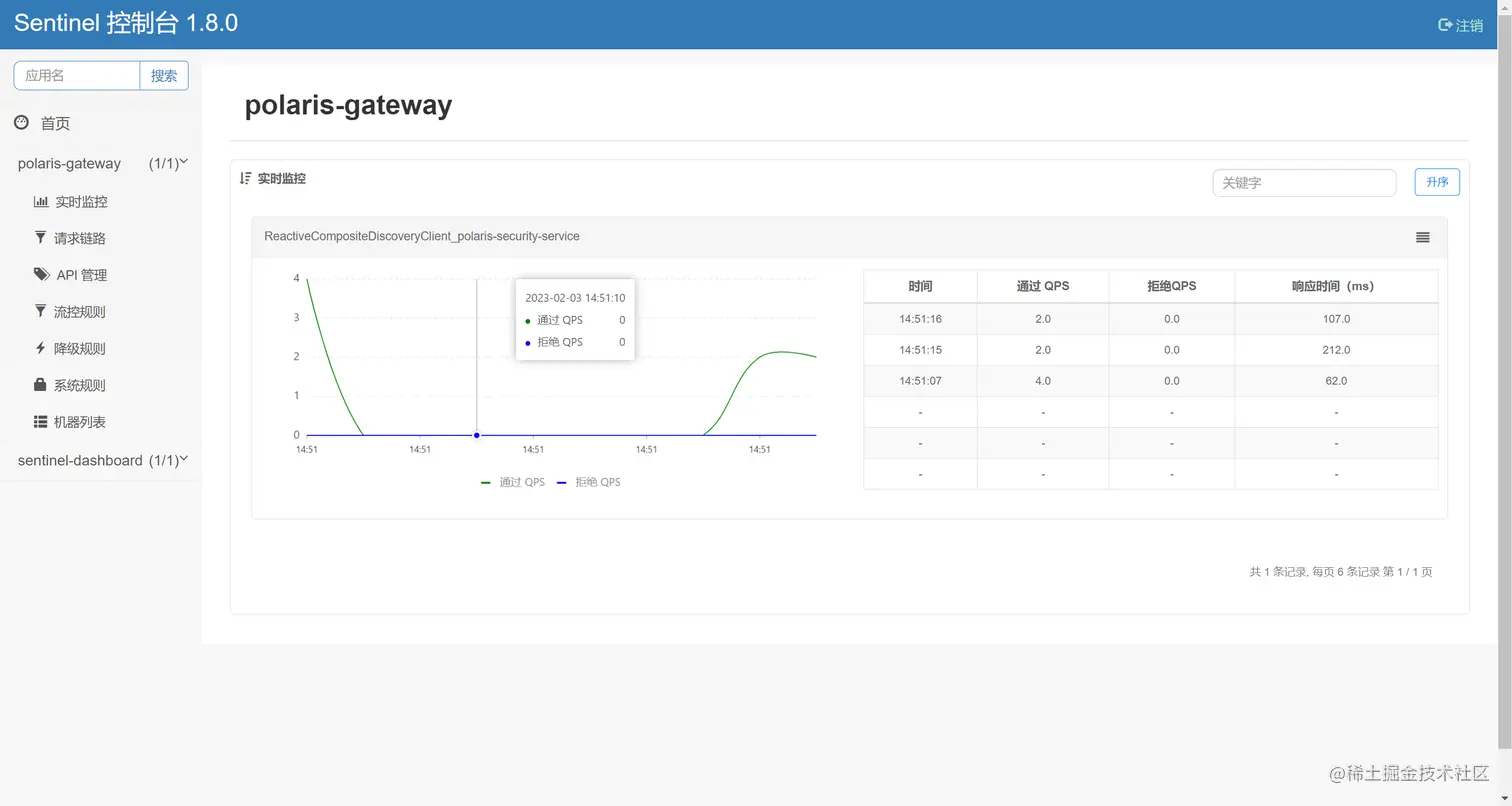Open the hamburger menu on the resource card
Viewport: 1512px width, 806px height.
coord(1423,237)
